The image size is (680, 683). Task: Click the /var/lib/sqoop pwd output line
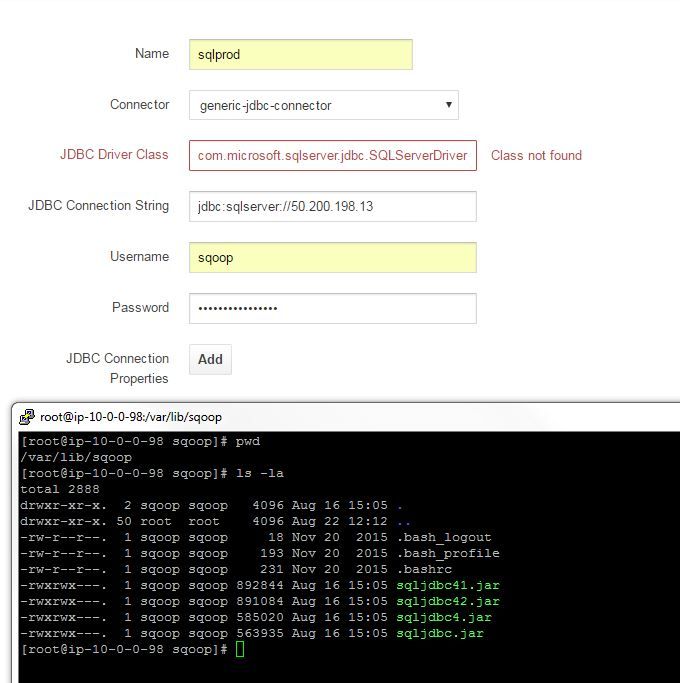coord(76,457)
